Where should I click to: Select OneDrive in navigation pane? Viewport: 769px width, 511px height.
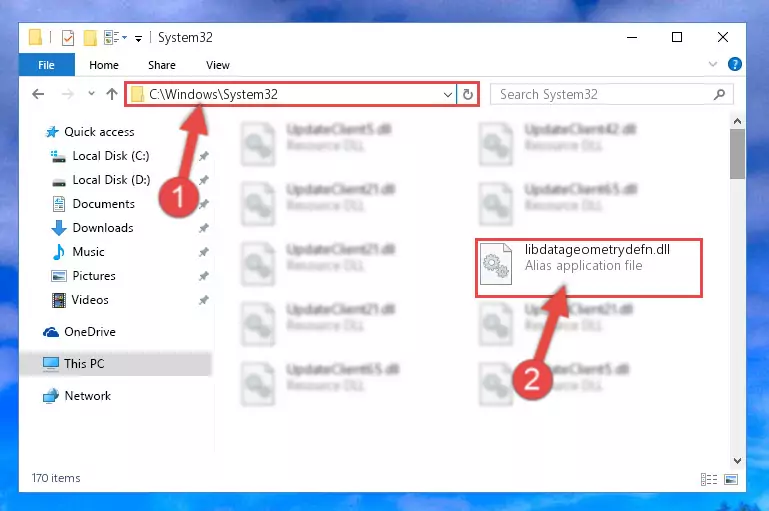tap(90, 332)
